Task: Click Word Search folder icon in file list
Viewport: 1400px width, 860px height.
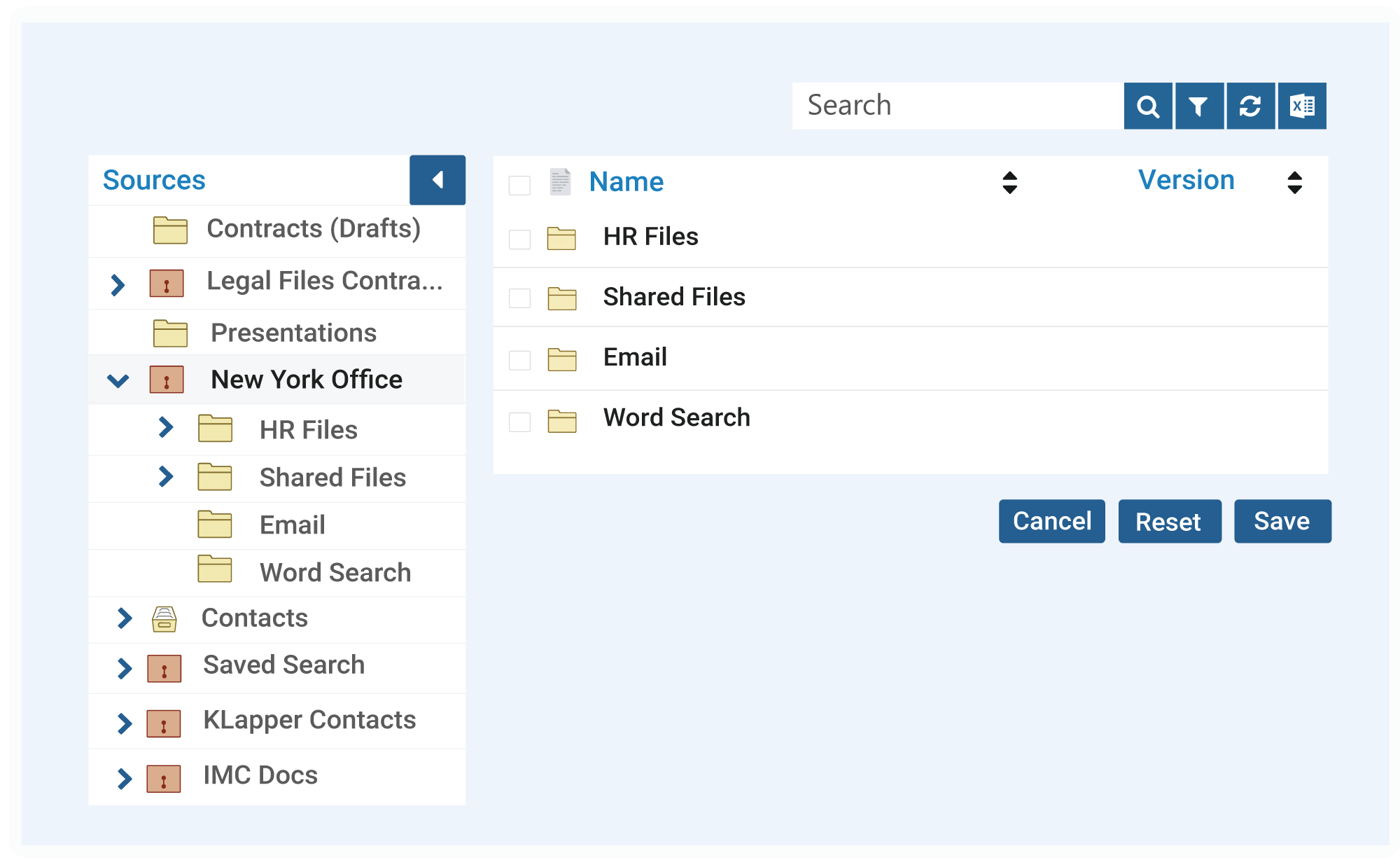Action: tap(561, 421)
